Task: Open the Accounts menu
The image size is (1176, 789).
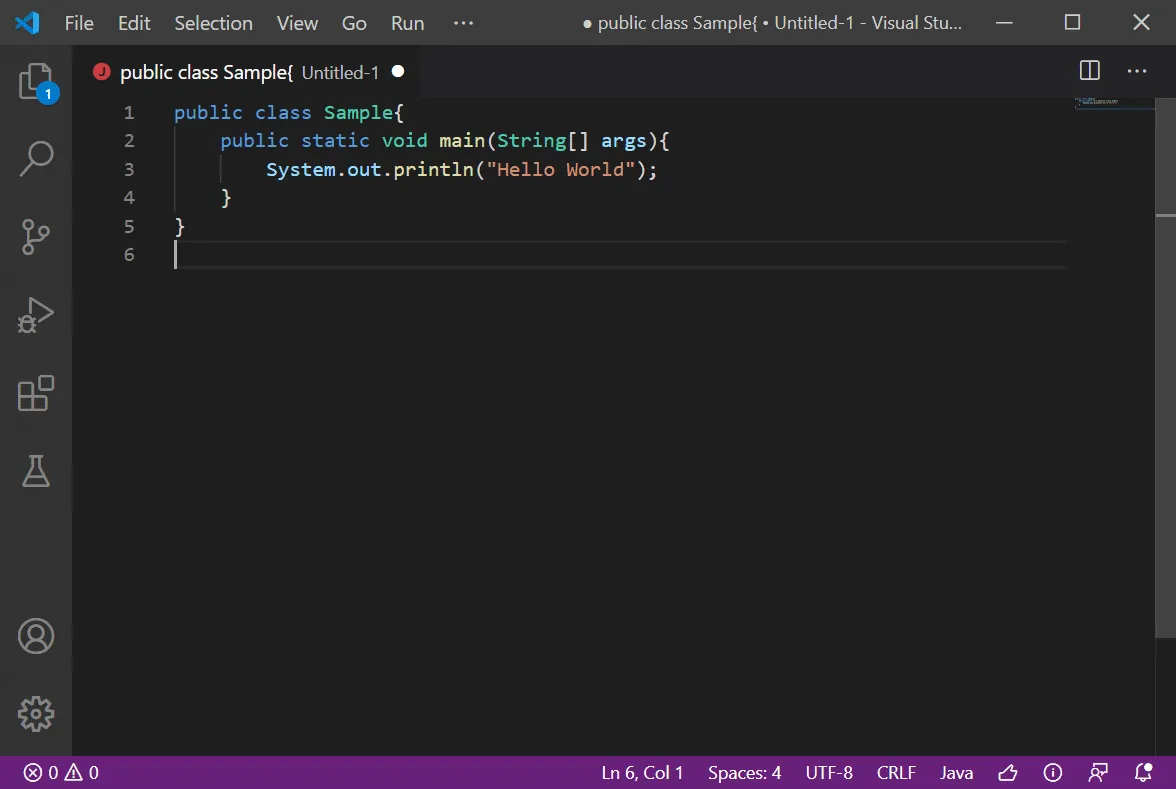Action: click(36, 636)
